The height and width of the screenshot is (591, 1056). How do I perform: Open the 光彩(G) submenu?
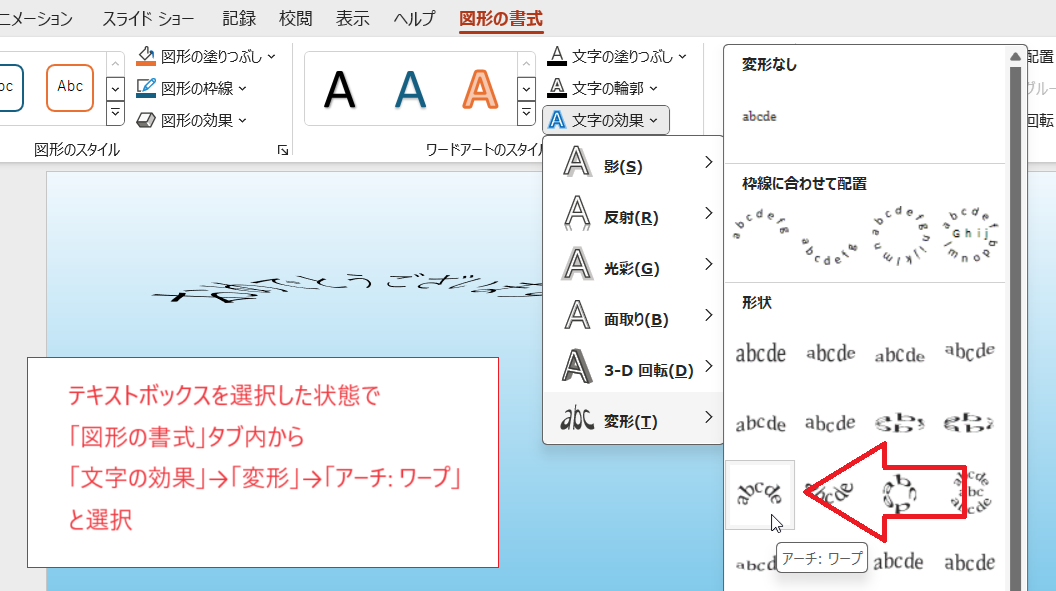633,265
